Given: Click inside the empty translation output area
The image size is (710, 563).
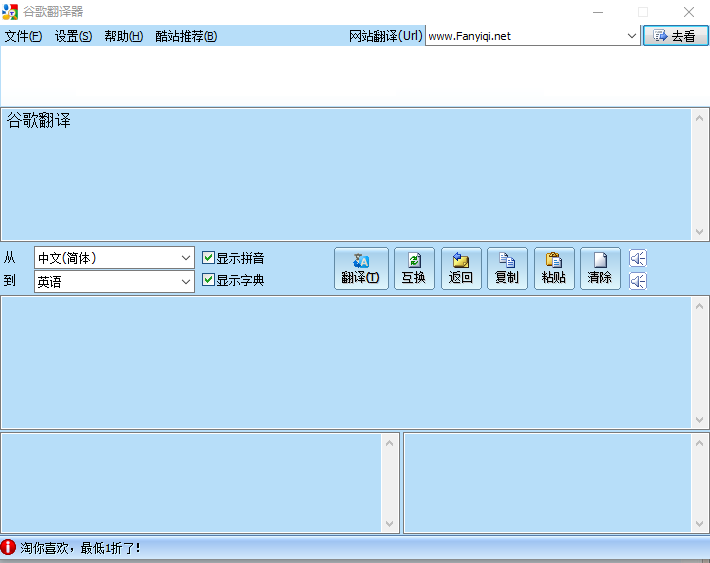Looking at the screenshot, I should coord(346,362).
